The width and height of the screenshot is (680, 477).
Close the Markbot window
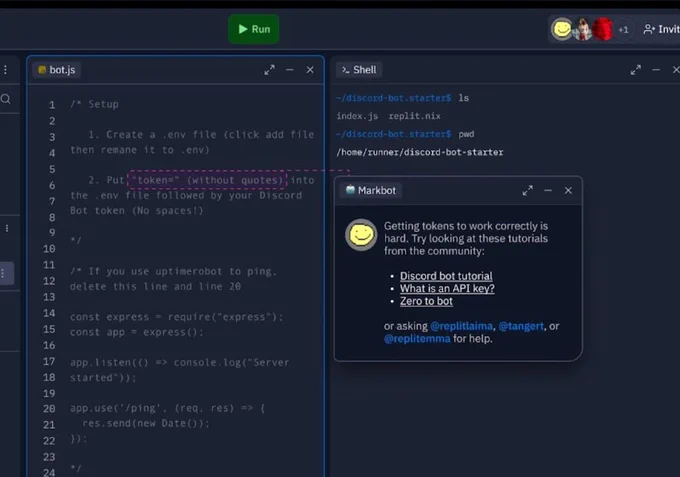[568, 190]
